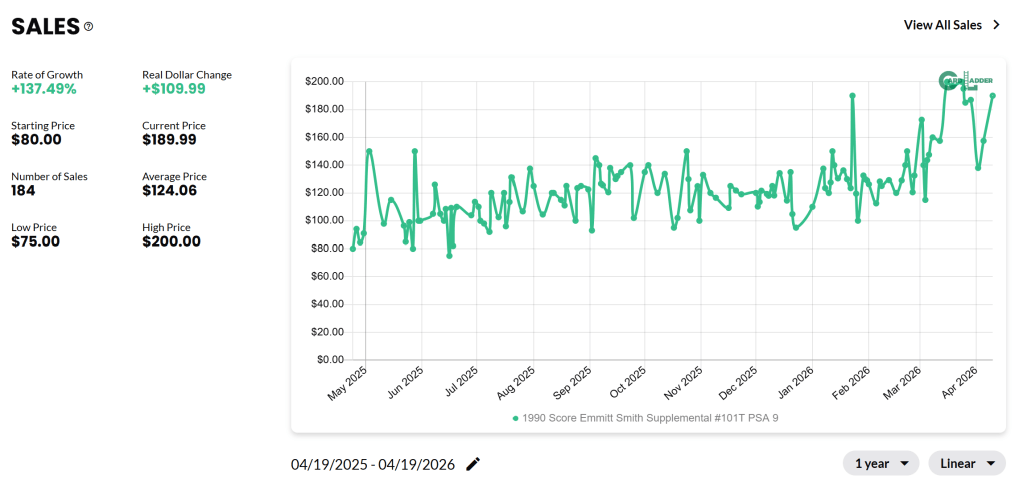Open the 1 year range dropdown
Viewport: 1023px width, 488px height.
click(881, 463)
